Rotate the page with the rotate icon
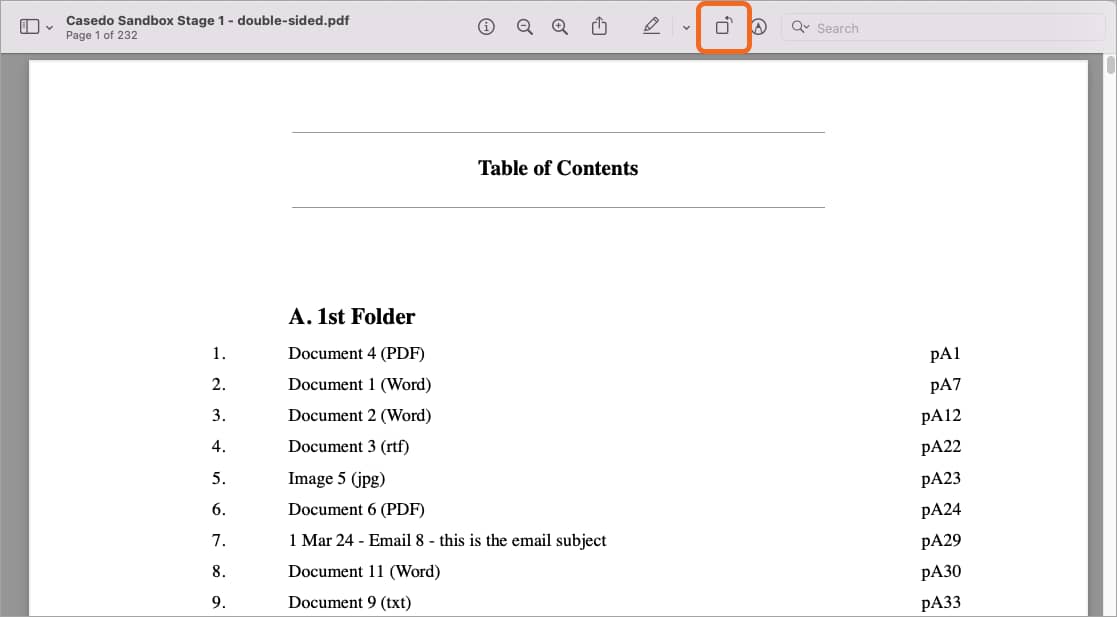Image resolution: width=1117 pixels, height=617 pixels. click(724, 26)
